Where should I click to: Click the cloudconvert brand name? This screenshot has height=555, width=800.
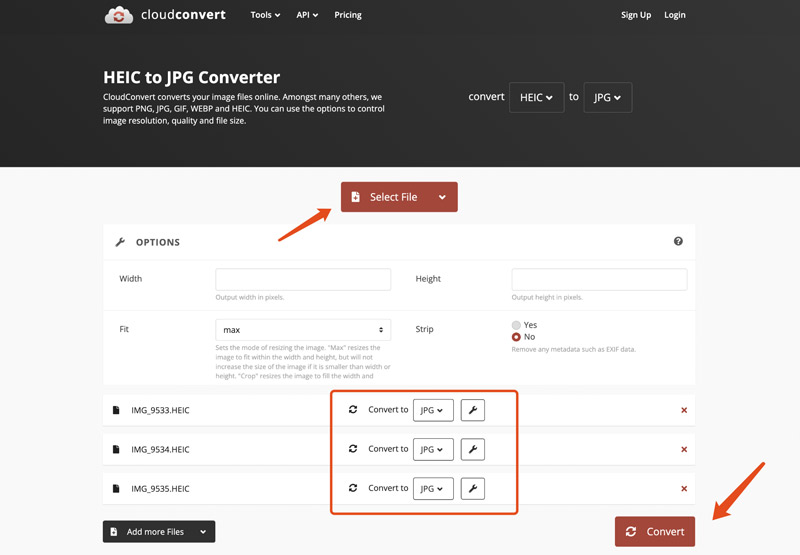pos(183,15)
